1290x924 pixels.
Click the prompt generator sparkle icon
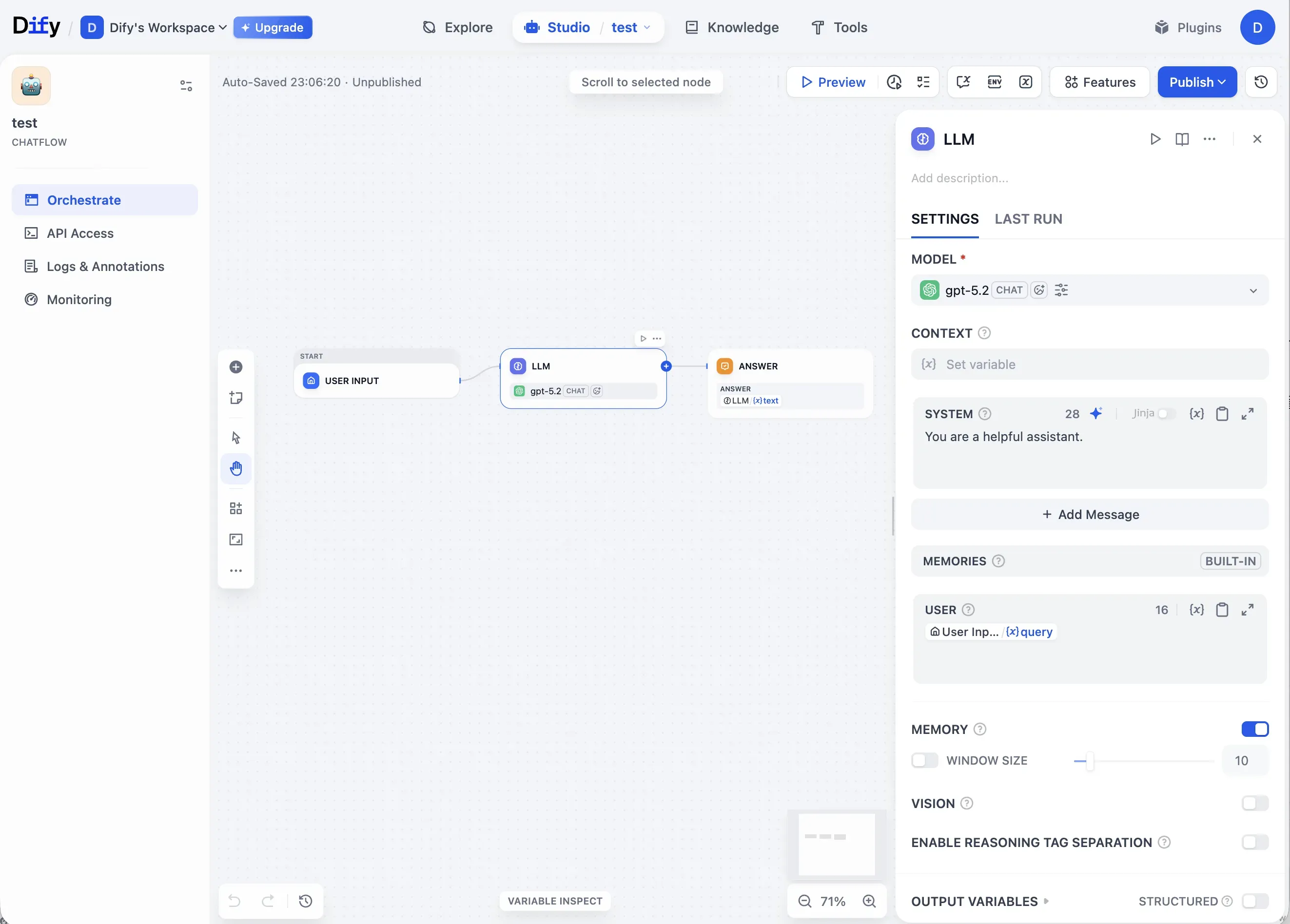click(x=1095, y=413)
